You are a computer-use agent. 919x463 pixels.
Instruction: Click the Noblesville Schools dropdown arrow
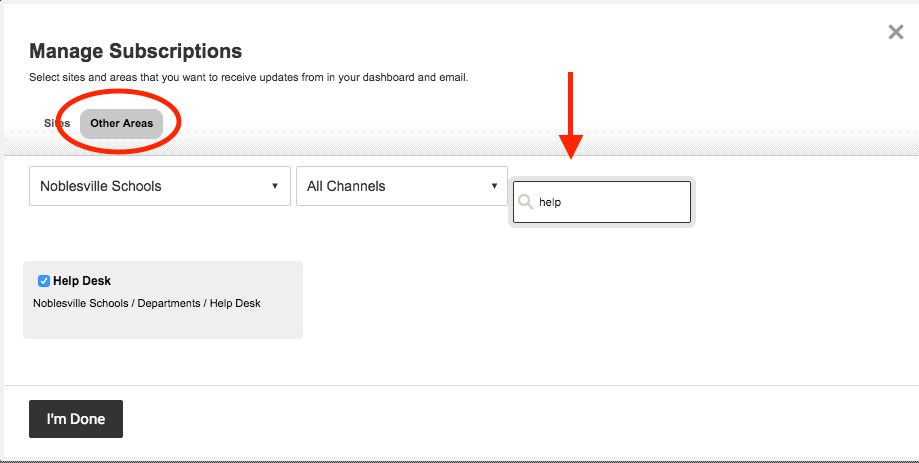pos(275,186)
